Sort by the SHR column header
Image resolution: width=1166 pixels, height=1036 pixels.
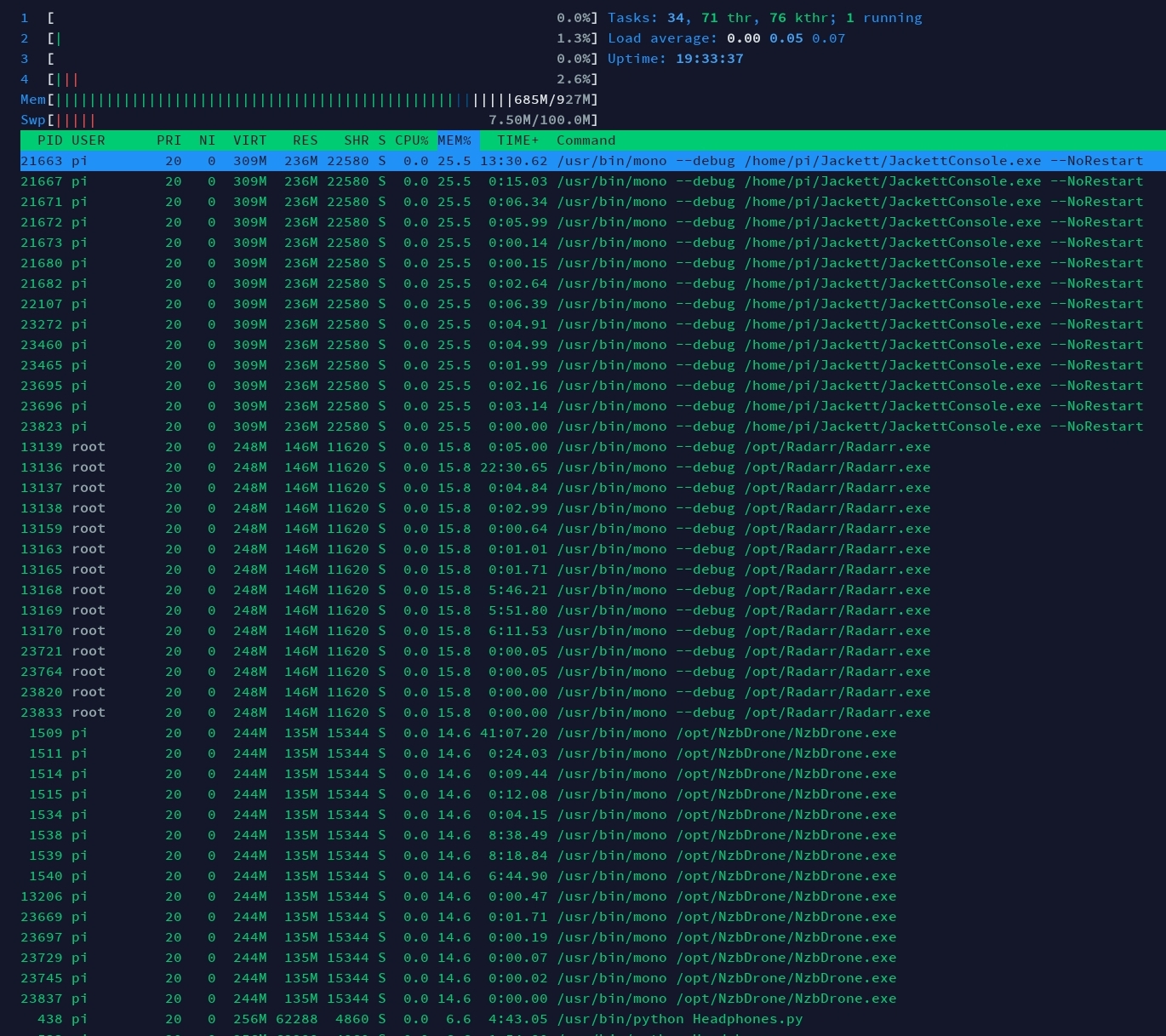(357, 140)
